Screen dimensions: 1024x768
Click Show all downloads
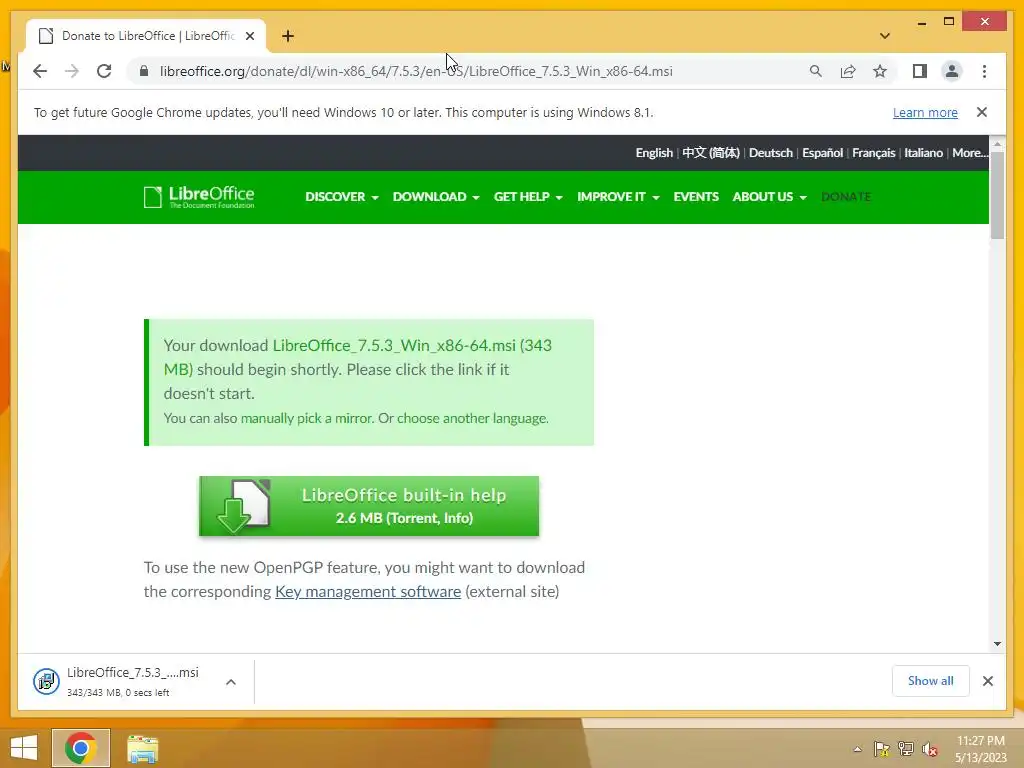[x=931, y=681]
